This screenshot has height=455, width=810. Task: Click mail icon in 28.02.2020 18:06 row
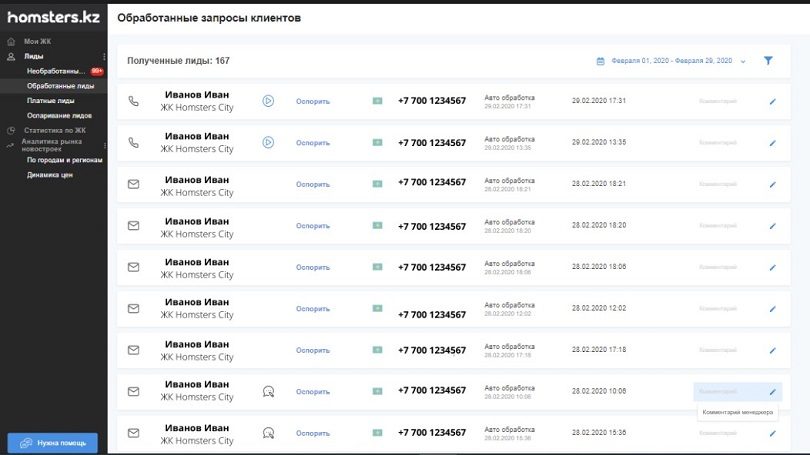pos(133,267)
